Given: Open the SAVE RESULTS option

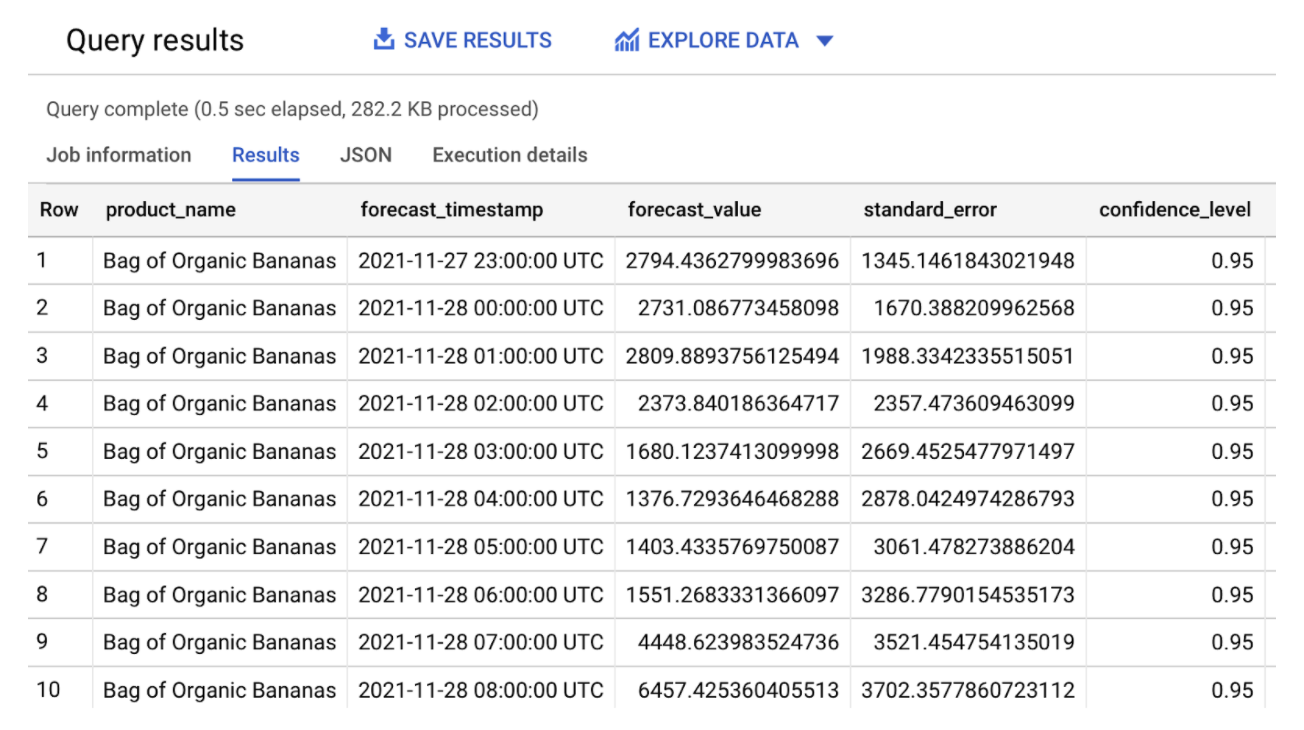Looking at the screenshot, I should (463, 40).
